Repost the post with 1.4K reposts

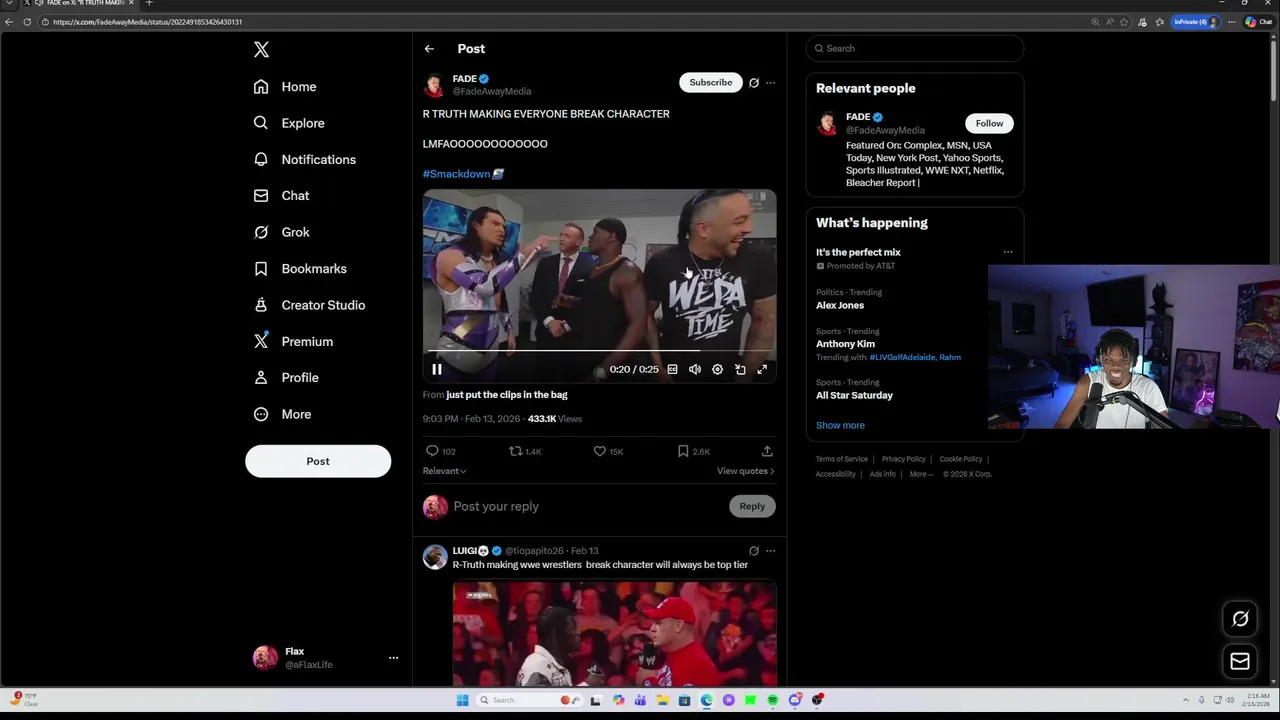[525, 451]
